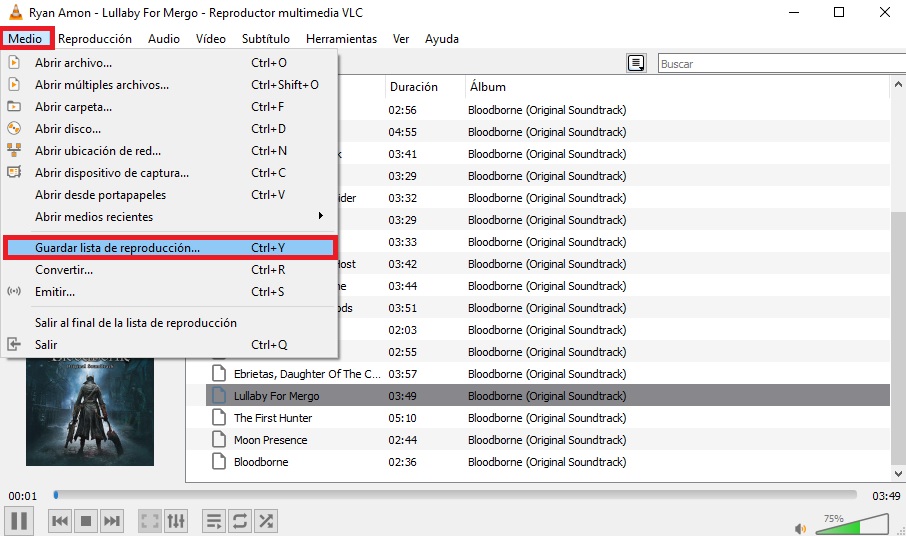The image size is (906, 536).
Task: Choose Abrir archivo... from the menu
Action: click(x=169, y=62)
